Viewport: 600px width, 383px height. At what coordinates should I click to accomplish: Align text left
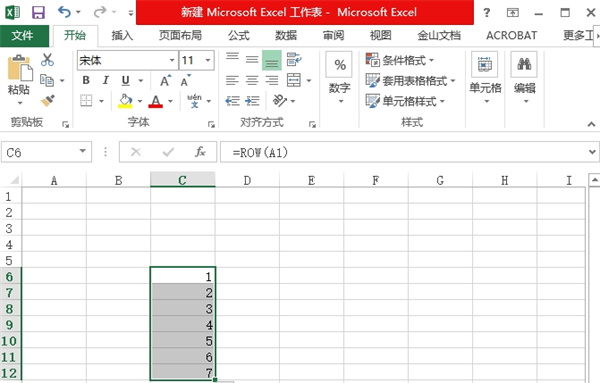[232, 80]
